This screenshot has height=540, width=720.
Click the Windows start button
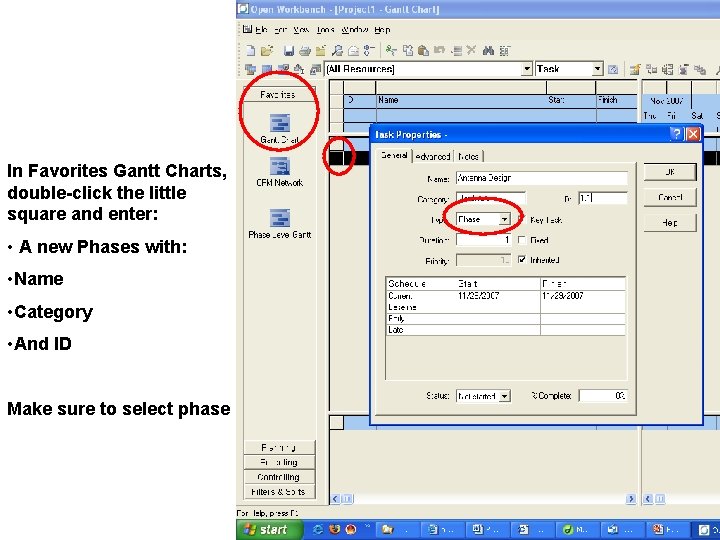269,529
